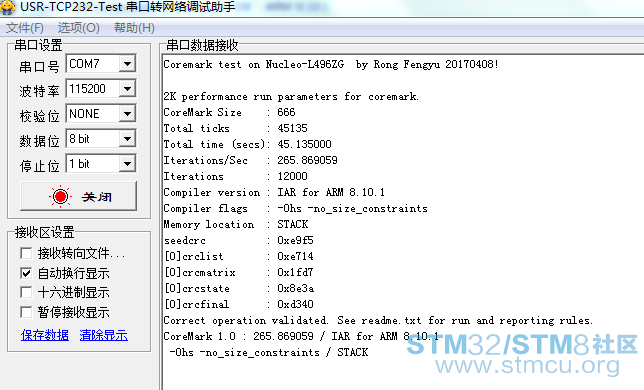Expand the 校验位 NONE dropdown arrow

click(x=127, y=114)
